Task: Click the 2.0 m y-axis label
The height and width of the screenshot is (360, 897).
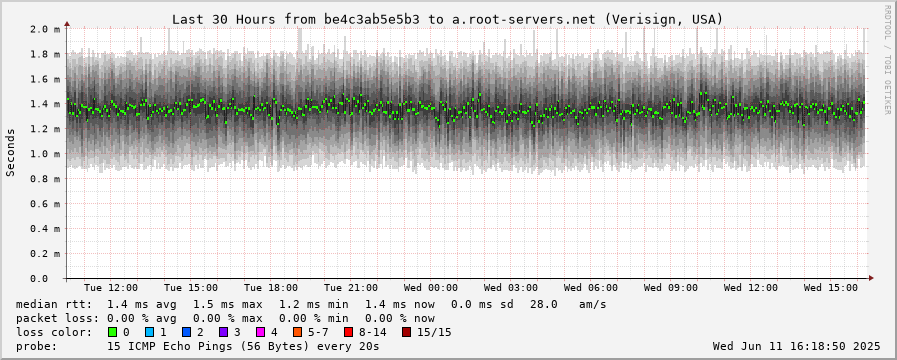Action: 45,29
